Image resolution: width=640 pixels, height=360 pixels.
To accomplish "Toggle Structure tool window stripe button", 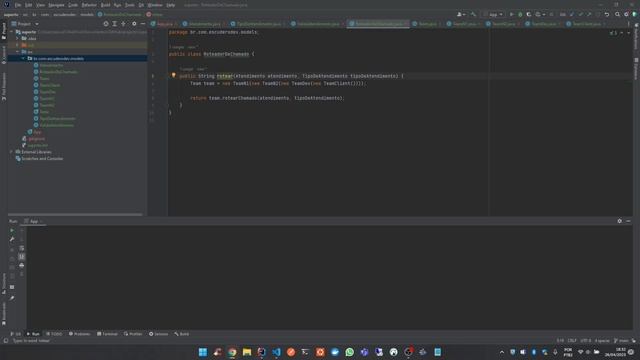I will 4,284.
